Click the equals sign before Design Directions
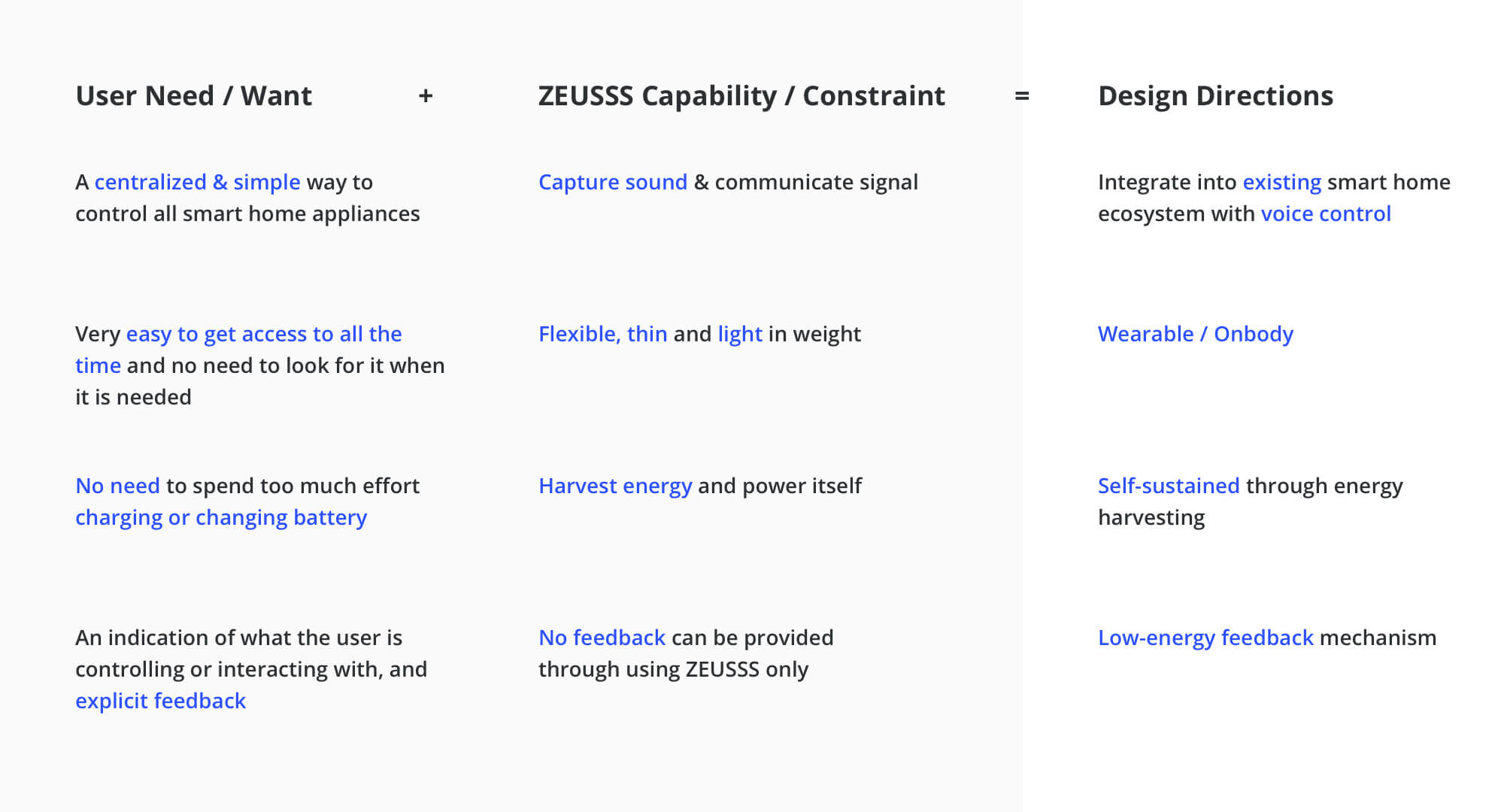This screenshot has height=812, width=1504. coord(1021,96)
